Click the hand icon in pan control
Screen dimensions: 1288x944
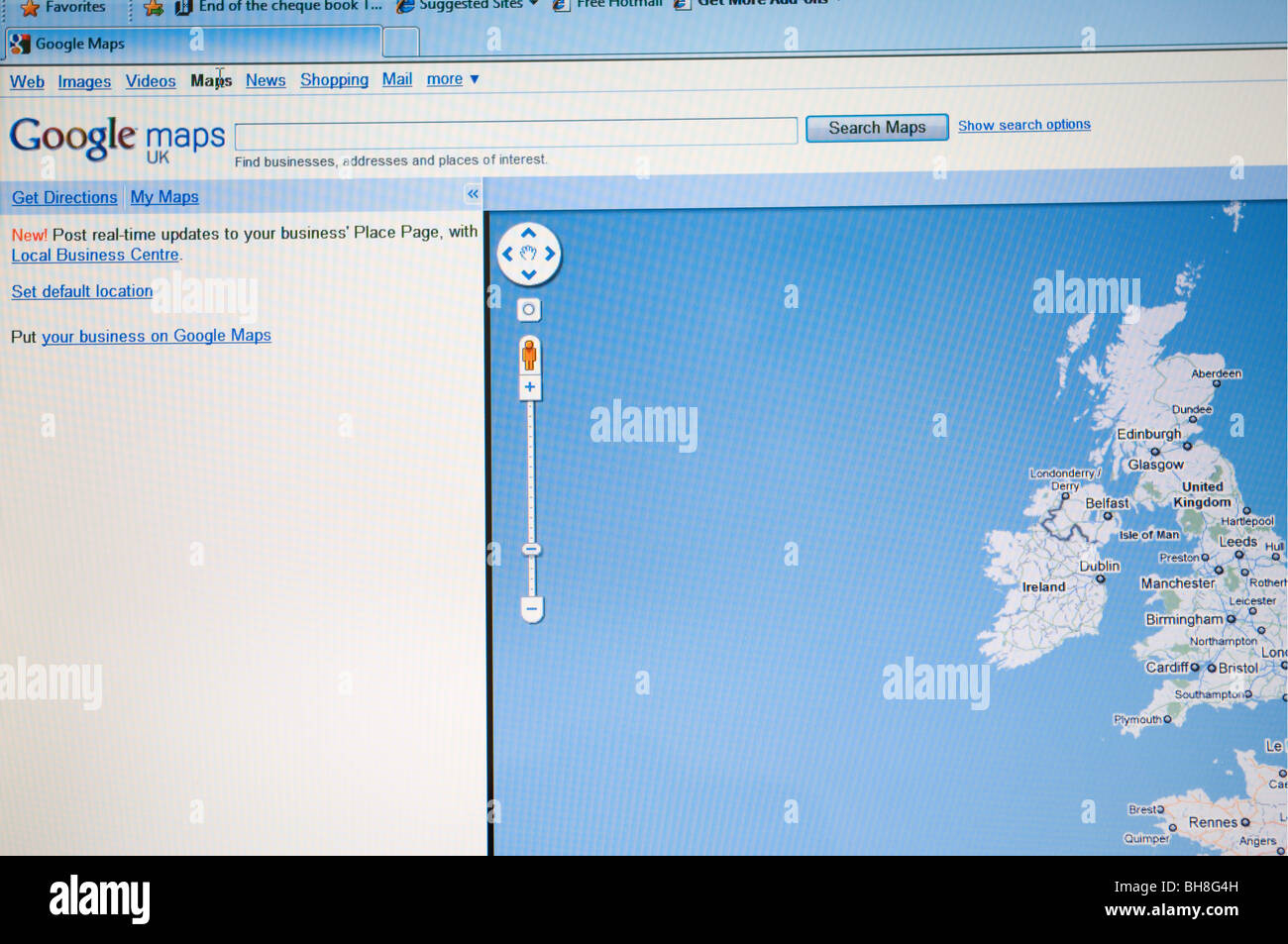[528, 254]
